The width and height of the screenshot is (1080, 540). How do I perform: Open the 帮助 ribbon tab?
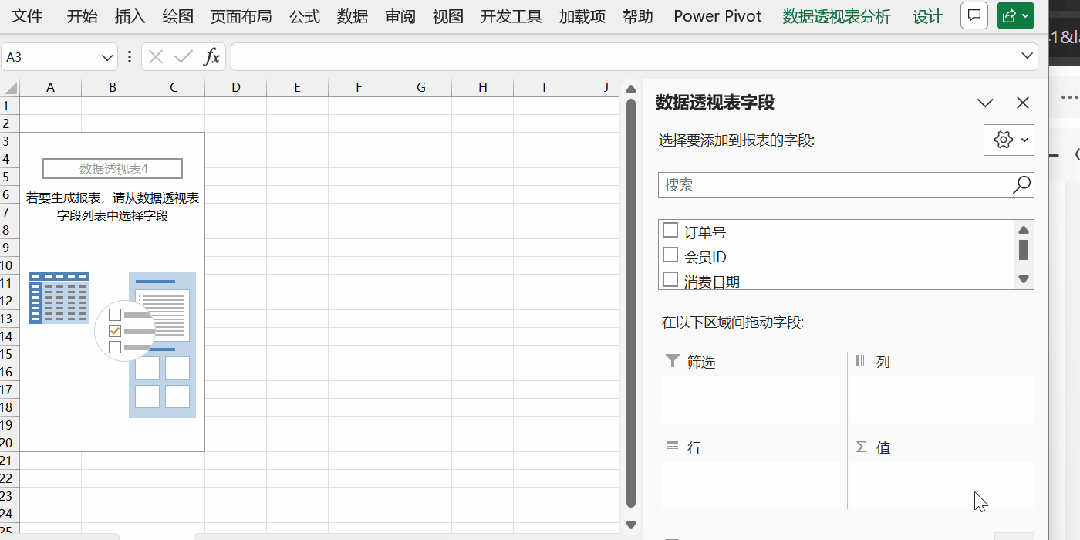click(638, 17)
